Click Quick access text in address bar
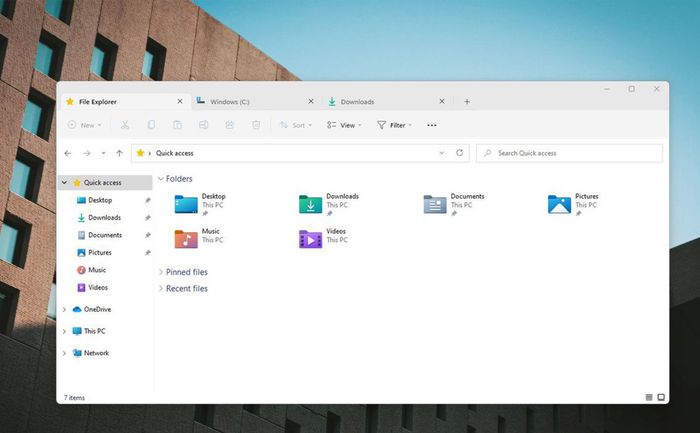700x433 pixels. pyautogui.click(x=175, y=153)
